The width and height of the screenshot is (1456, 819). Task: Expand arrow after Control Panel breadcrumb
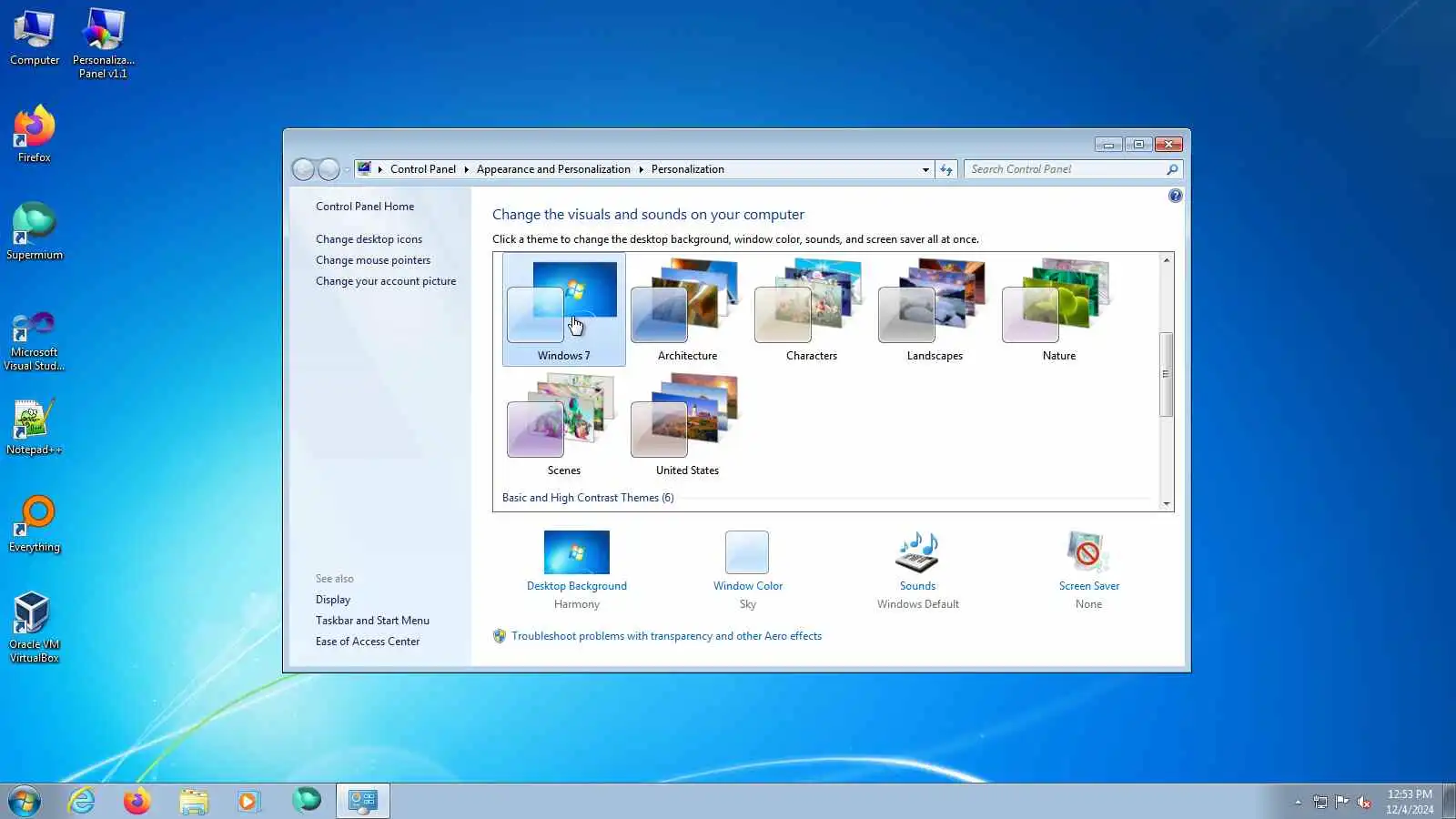coord(466,169)
